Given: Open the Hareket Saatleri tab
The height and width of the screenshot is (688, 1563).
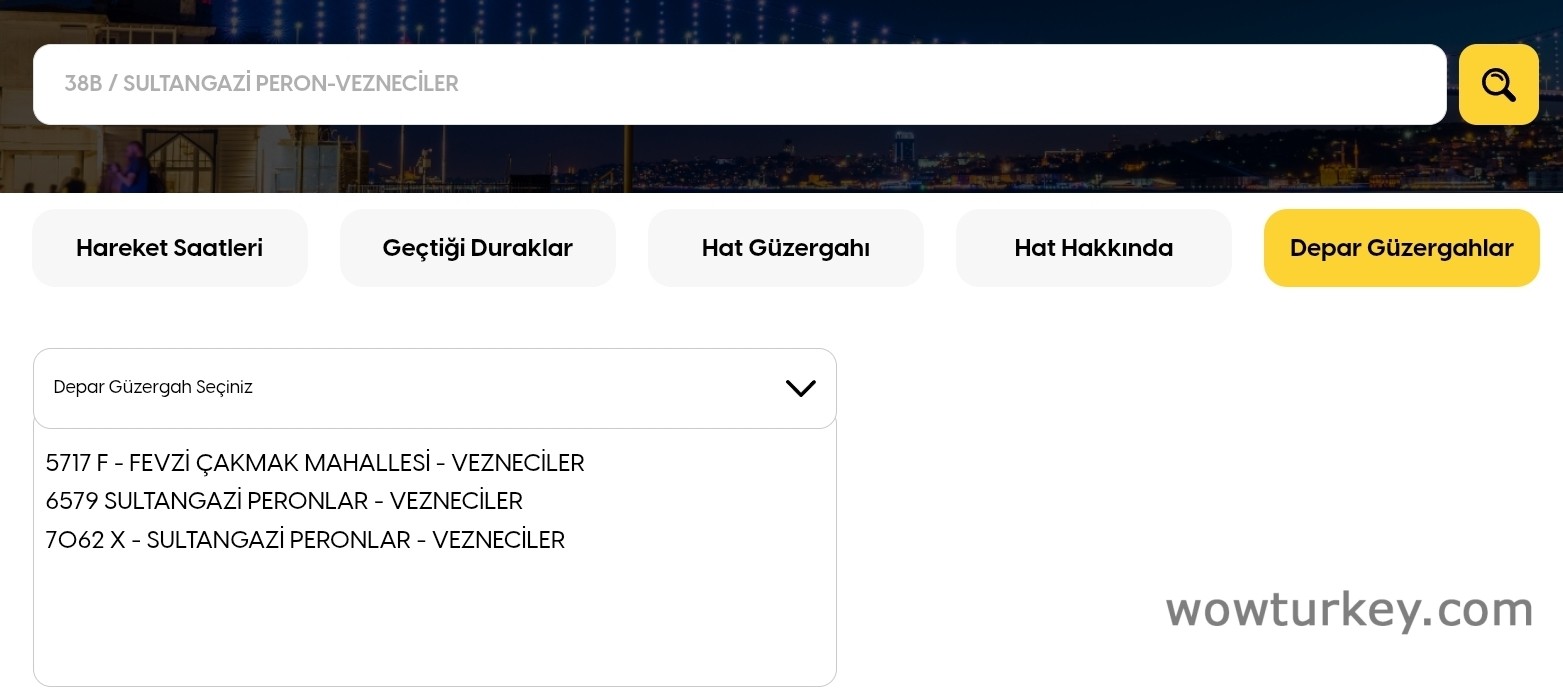Looking at the screenshot, I should tap(170, 248).
